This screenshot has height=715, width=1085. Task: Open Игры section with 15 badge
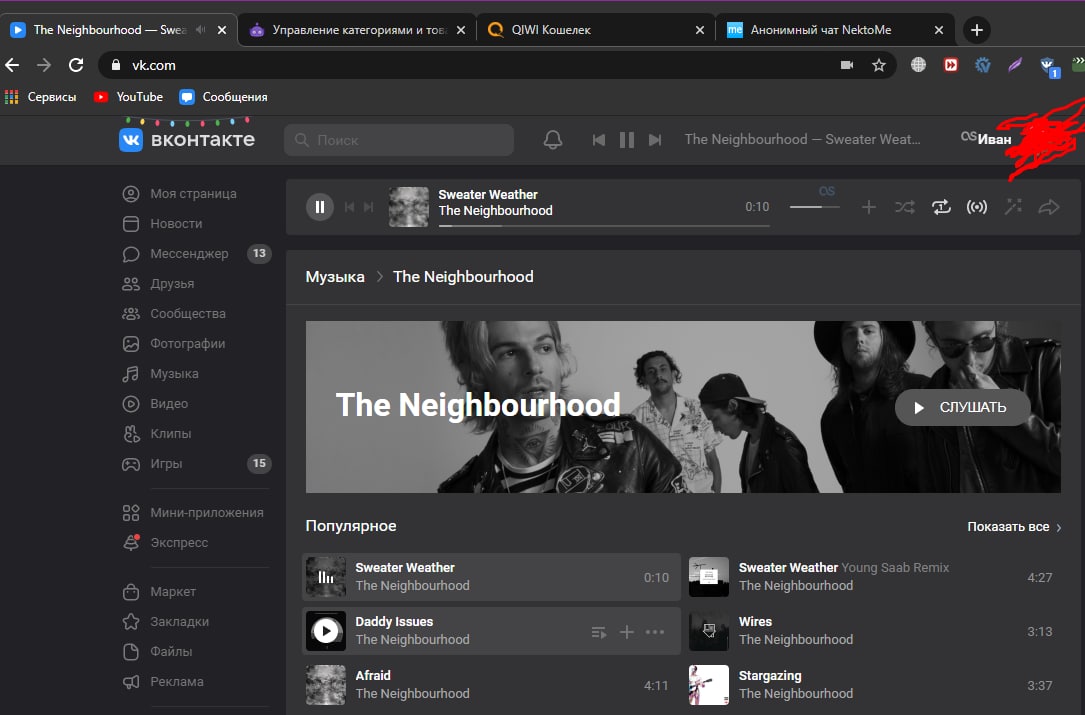[x=197, y=464]
